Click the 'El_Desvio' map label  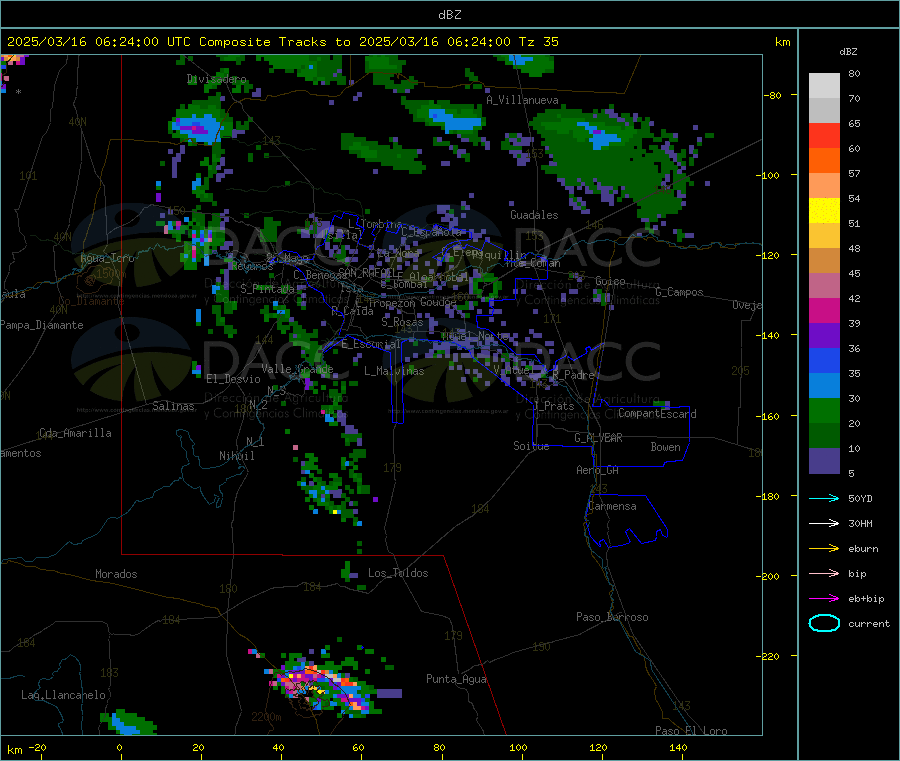pyautogui.click(x=233, y=379)
